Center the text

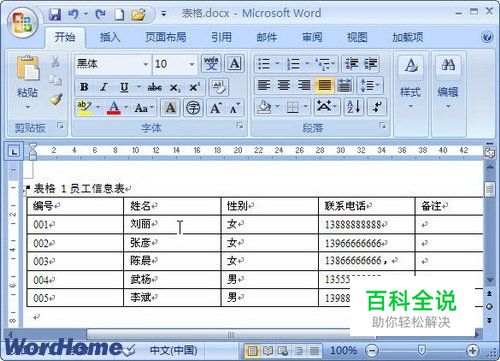284,85
